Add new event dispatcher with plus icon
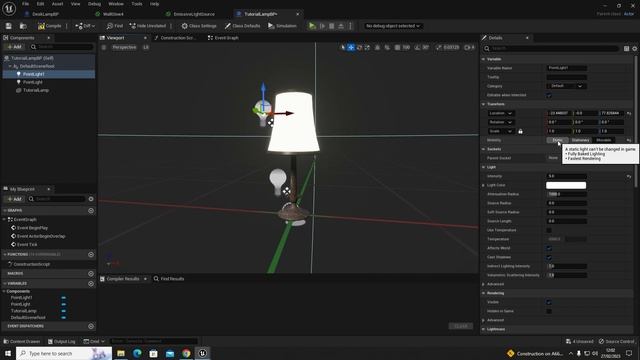The height and width of the screenshot is (360, 640). (91, 326)
